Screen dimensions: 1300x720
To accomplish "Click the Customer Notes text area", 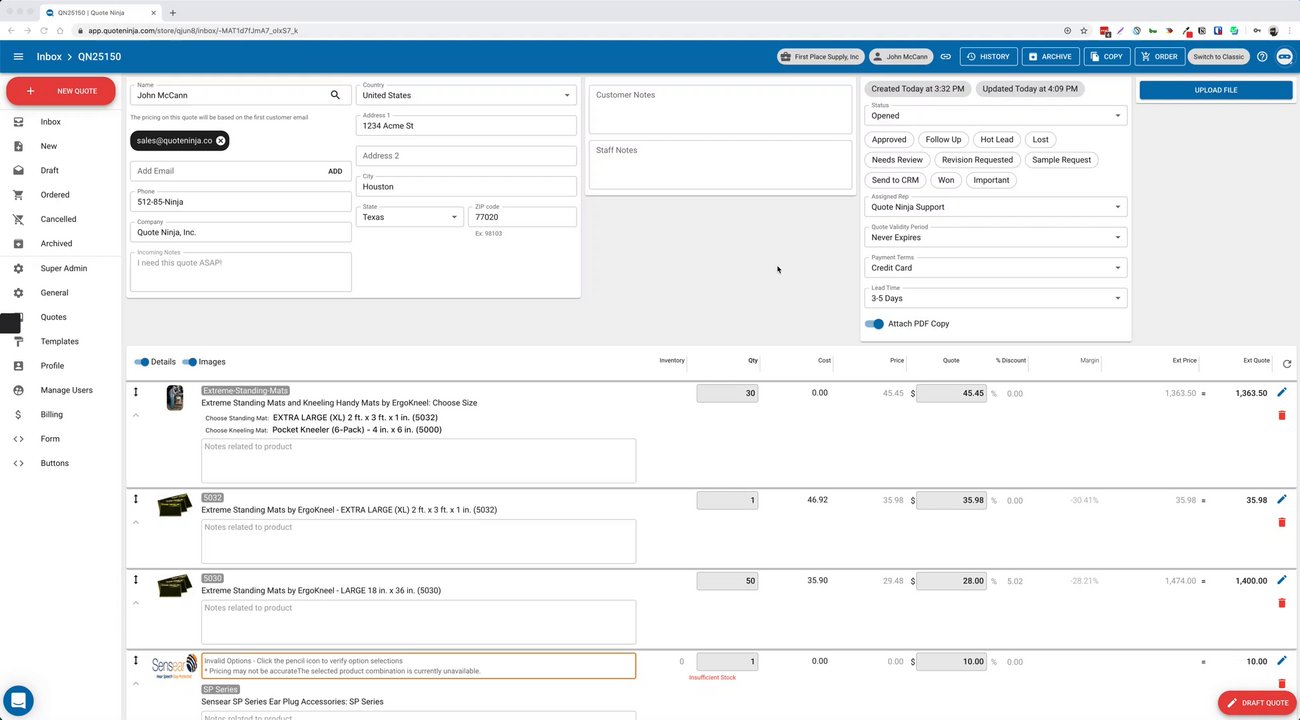I will point(720,109).
